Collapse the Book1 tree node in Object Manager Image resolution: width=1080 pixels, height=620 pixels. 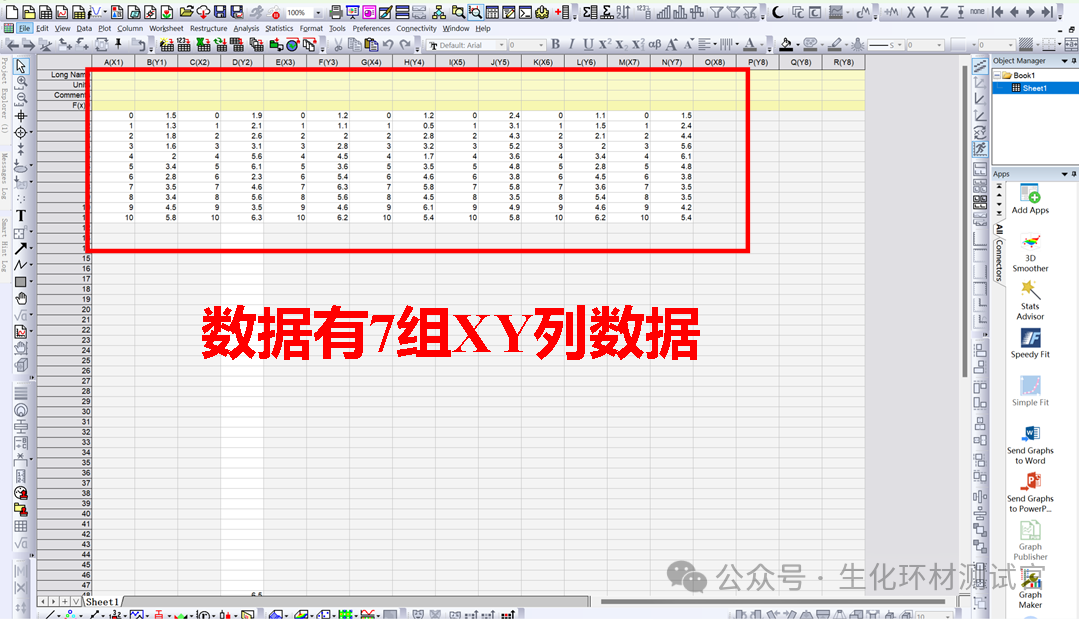click(x=997, y=75)
